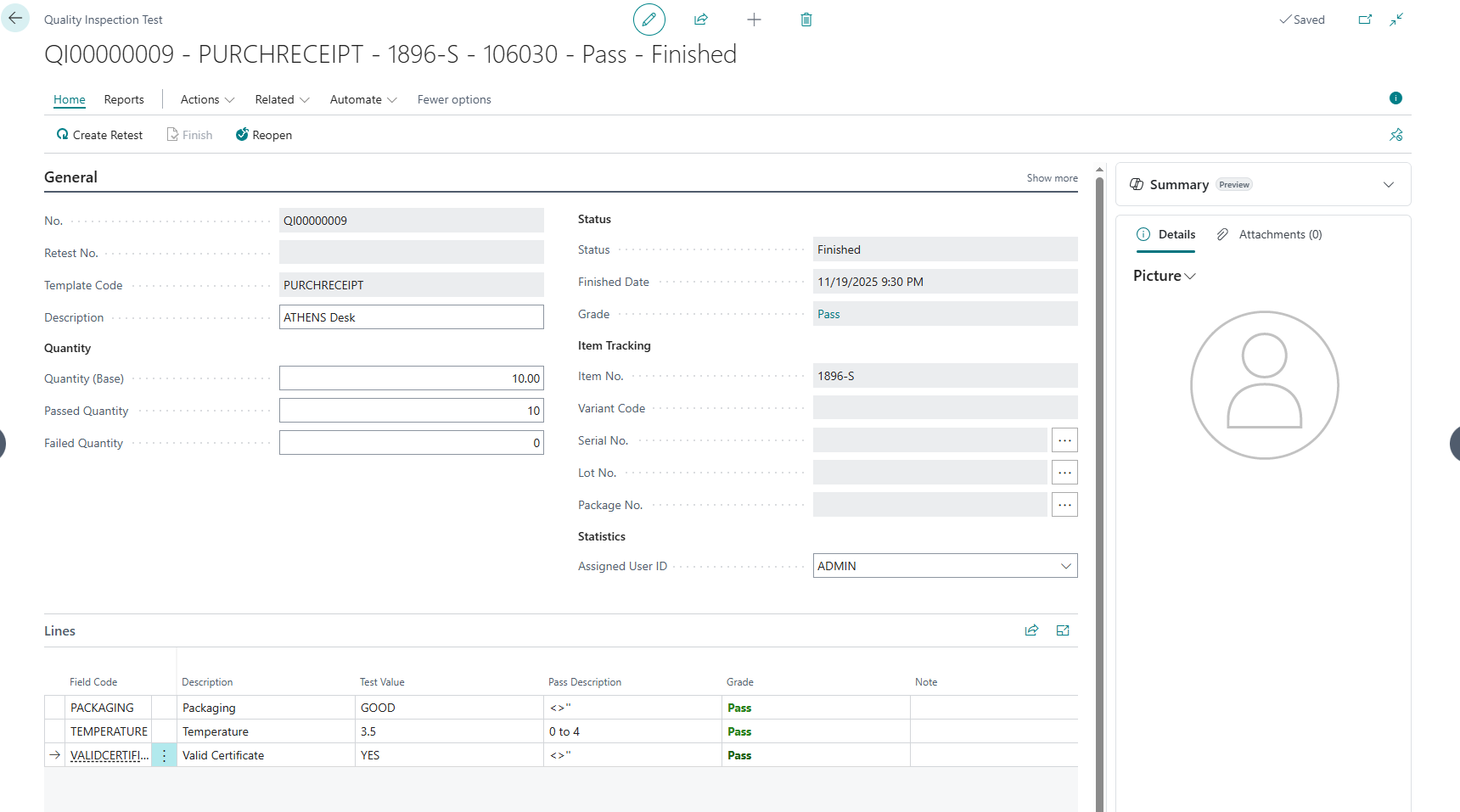
Task: Open row options for VALIDCERTIFI line
Action: tap(164, 755)
